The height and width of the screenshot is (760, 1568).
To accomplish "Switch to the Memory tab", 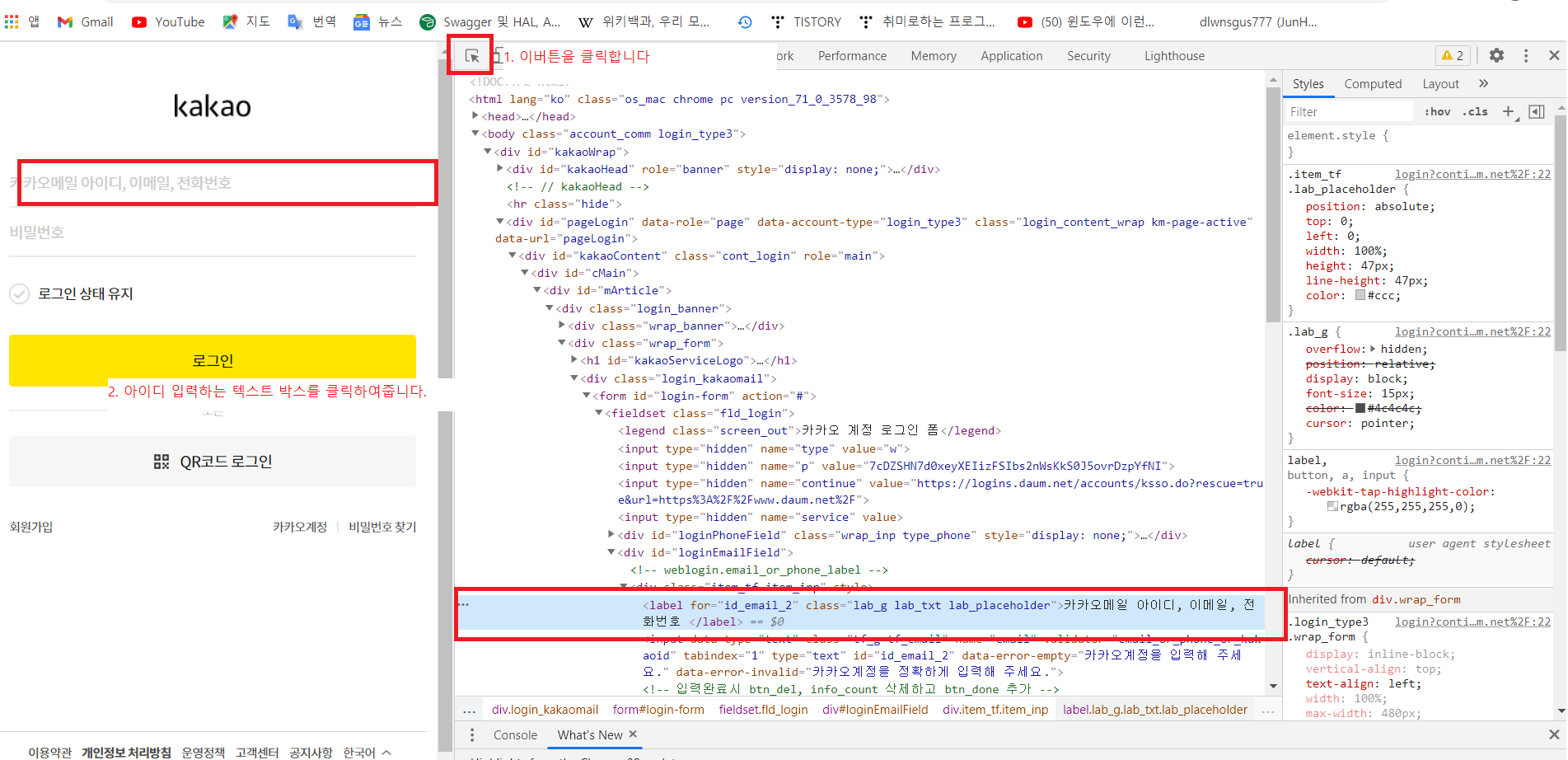I will point(934,56).
